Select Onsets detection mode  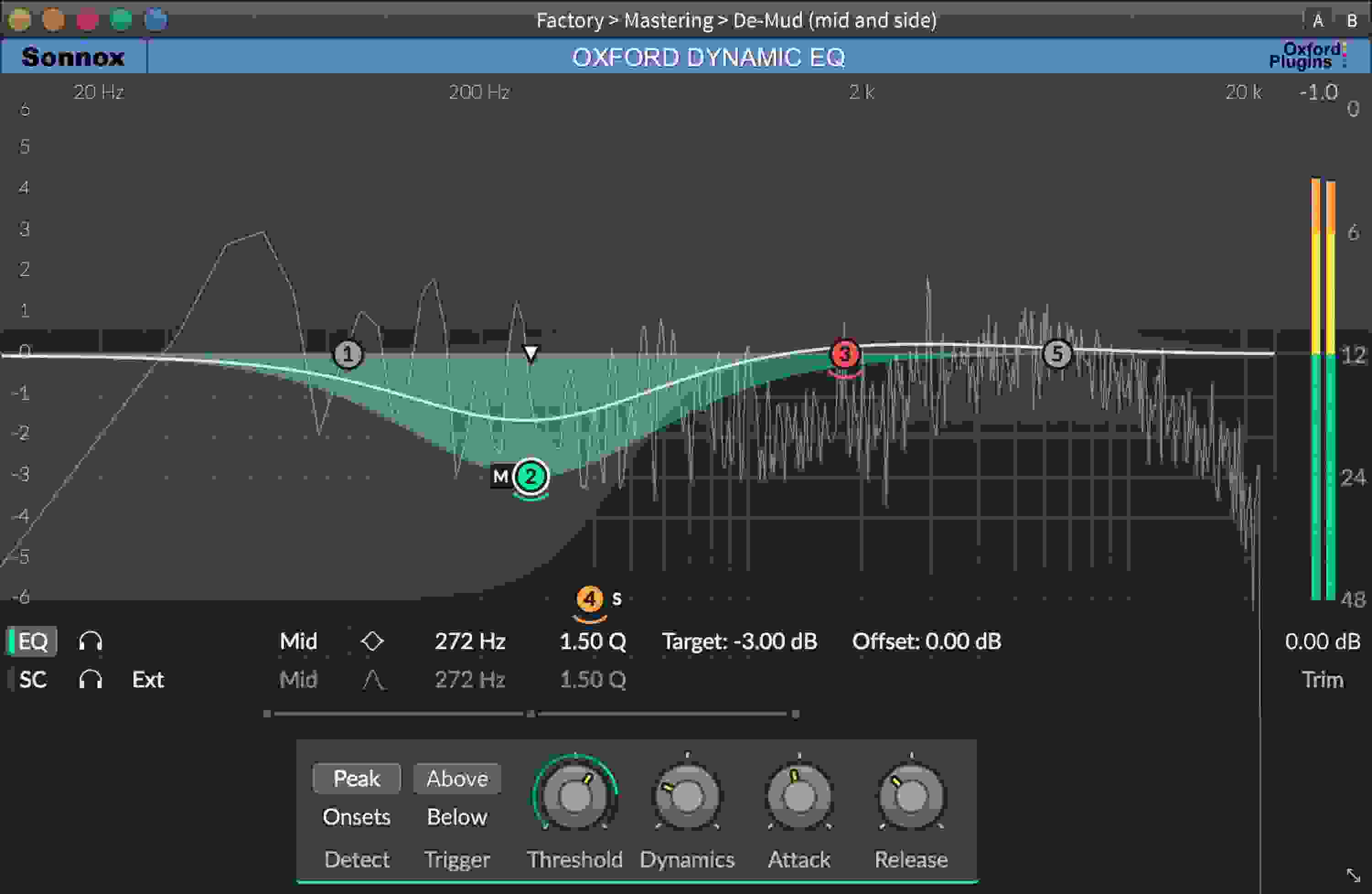(356, 817)
